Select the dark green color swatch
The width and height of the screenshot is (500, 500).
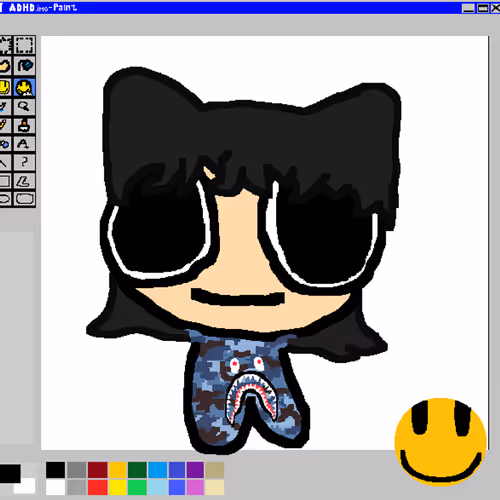pyautogui.click(x=137, y=470)
